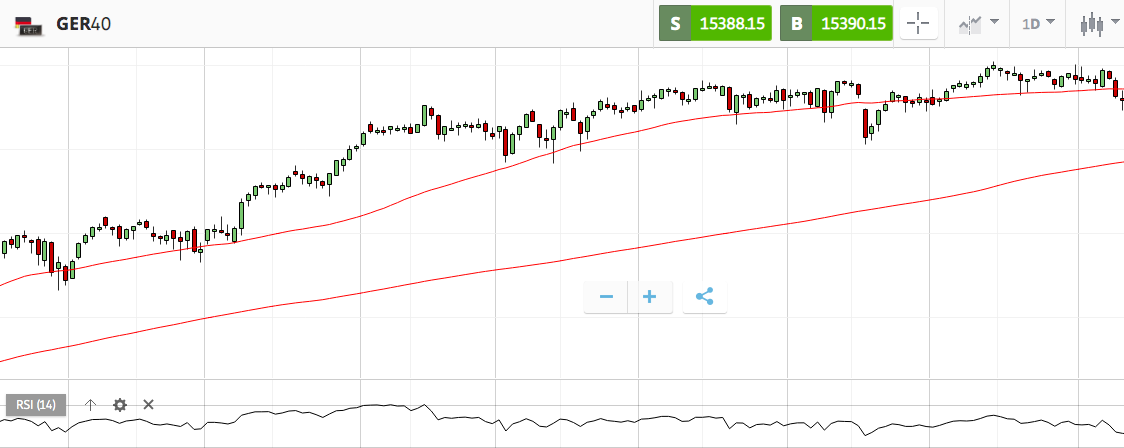The width and height of the screenshot is (1124, 448).
Task: Open the candlestick chart type dropdown
Action: (x=1101, y=23)
